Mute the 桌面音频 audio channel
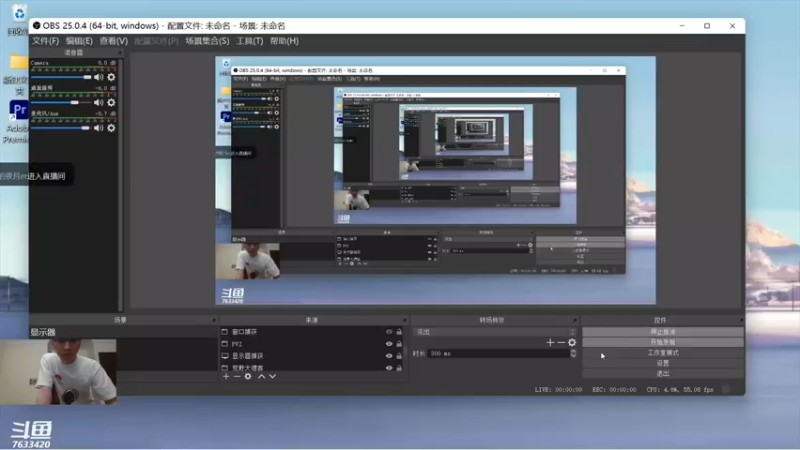 coord(98,103)
